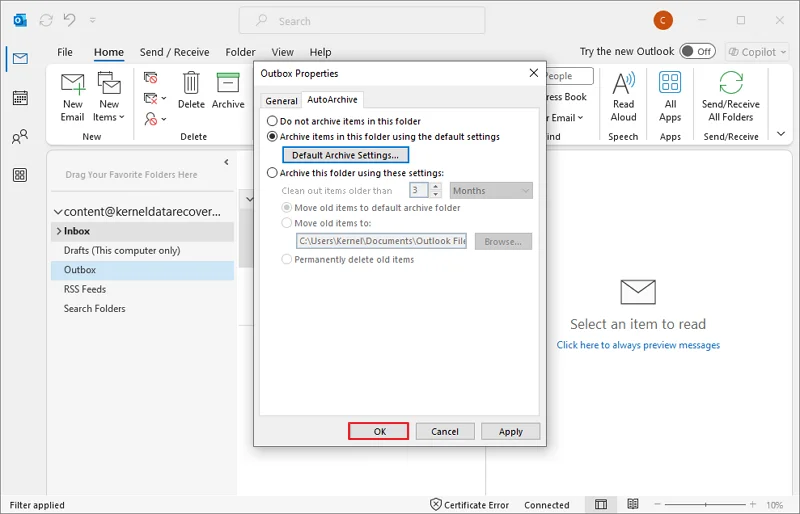Click the zoom out minus icon
This screenshot has width=800, height=514.
[658, 504]
